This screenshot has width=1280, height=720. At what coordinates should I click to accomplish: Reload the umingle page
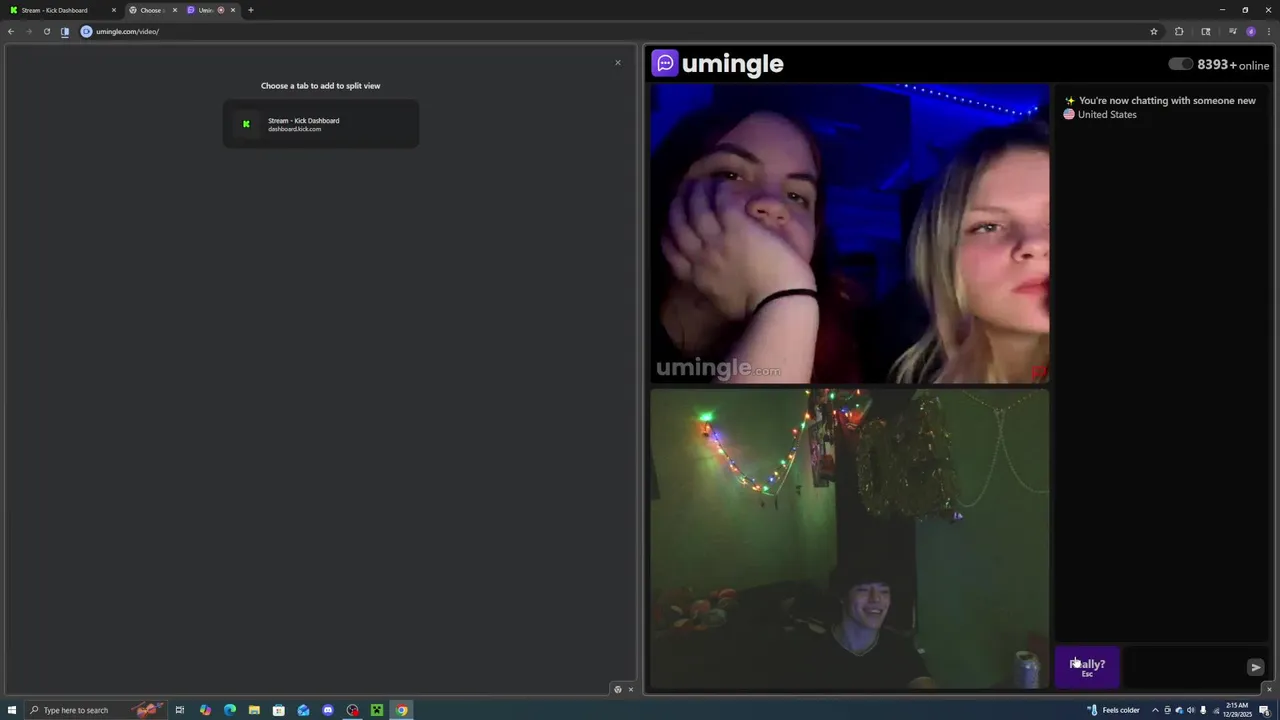pyautogui.click(x=46, y=31)
